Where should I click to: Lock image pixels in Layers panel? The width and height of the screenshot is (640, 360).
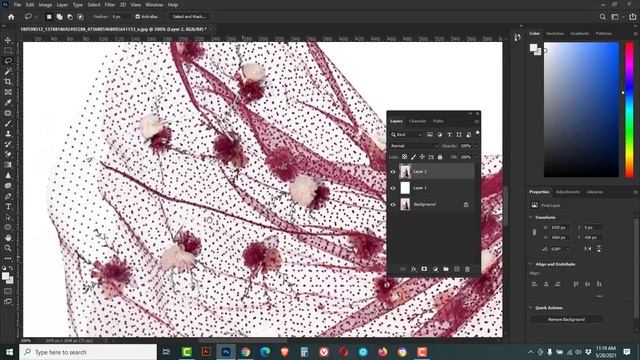(x=413, y=157)
